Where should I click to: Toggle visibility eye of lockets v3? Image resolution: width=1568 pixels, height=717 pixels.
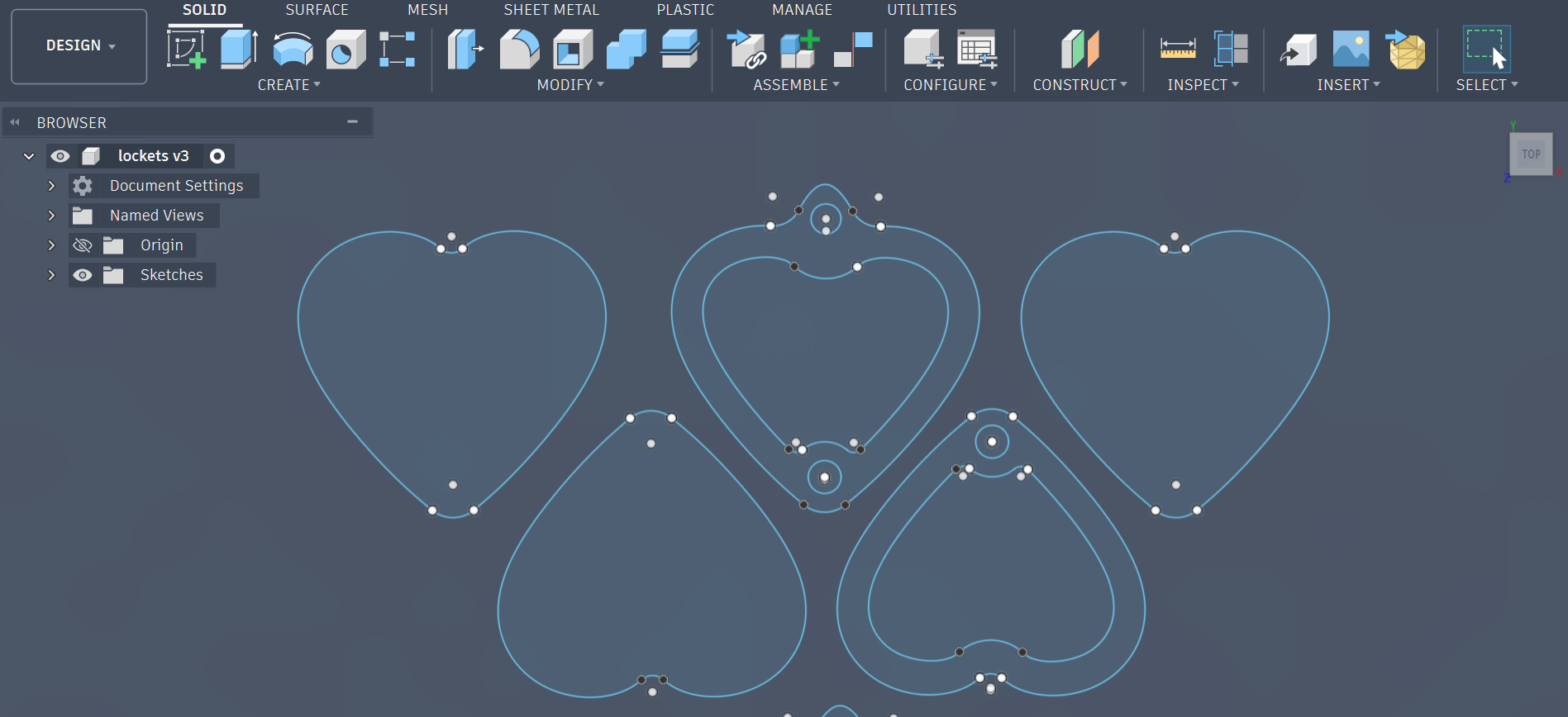(60, 156)
